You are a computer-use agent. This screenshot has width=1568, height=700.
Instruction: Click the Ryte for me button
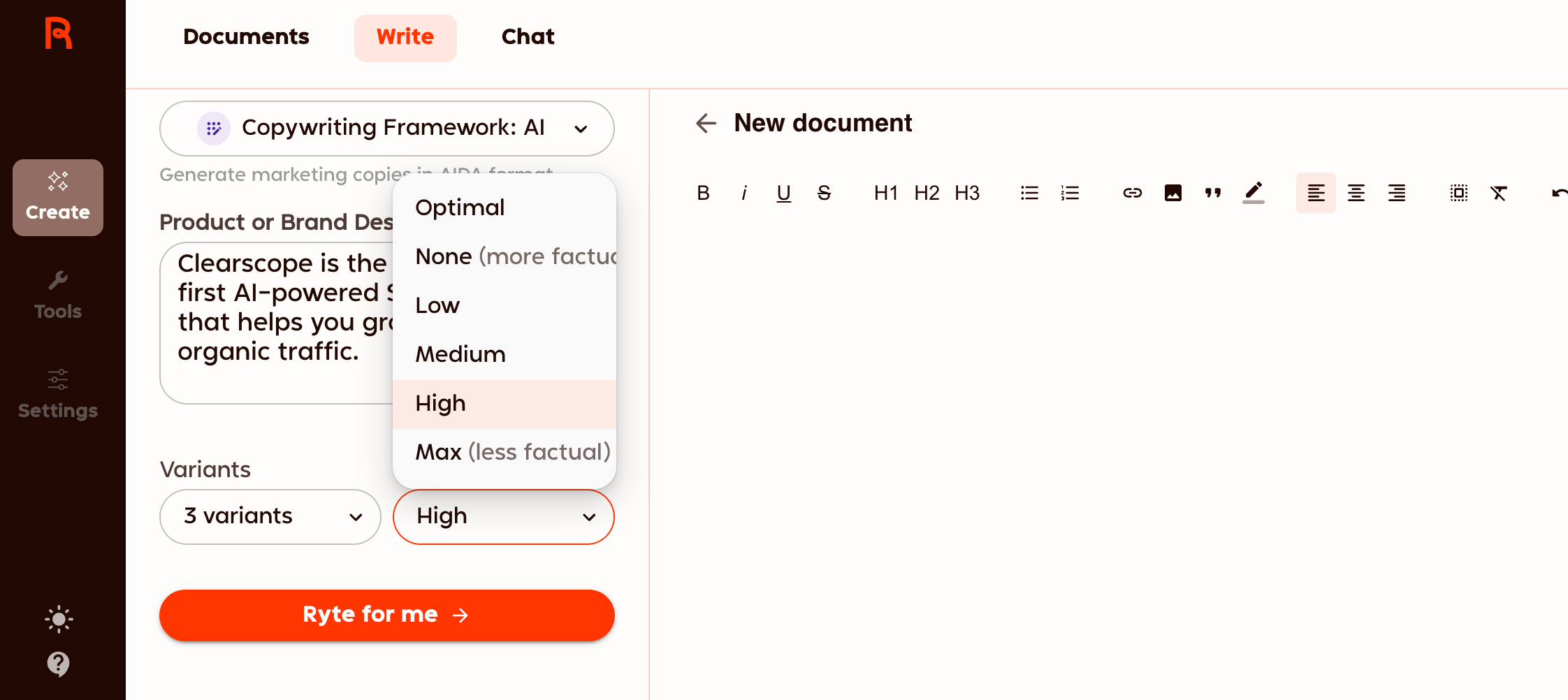coord(387,615)
